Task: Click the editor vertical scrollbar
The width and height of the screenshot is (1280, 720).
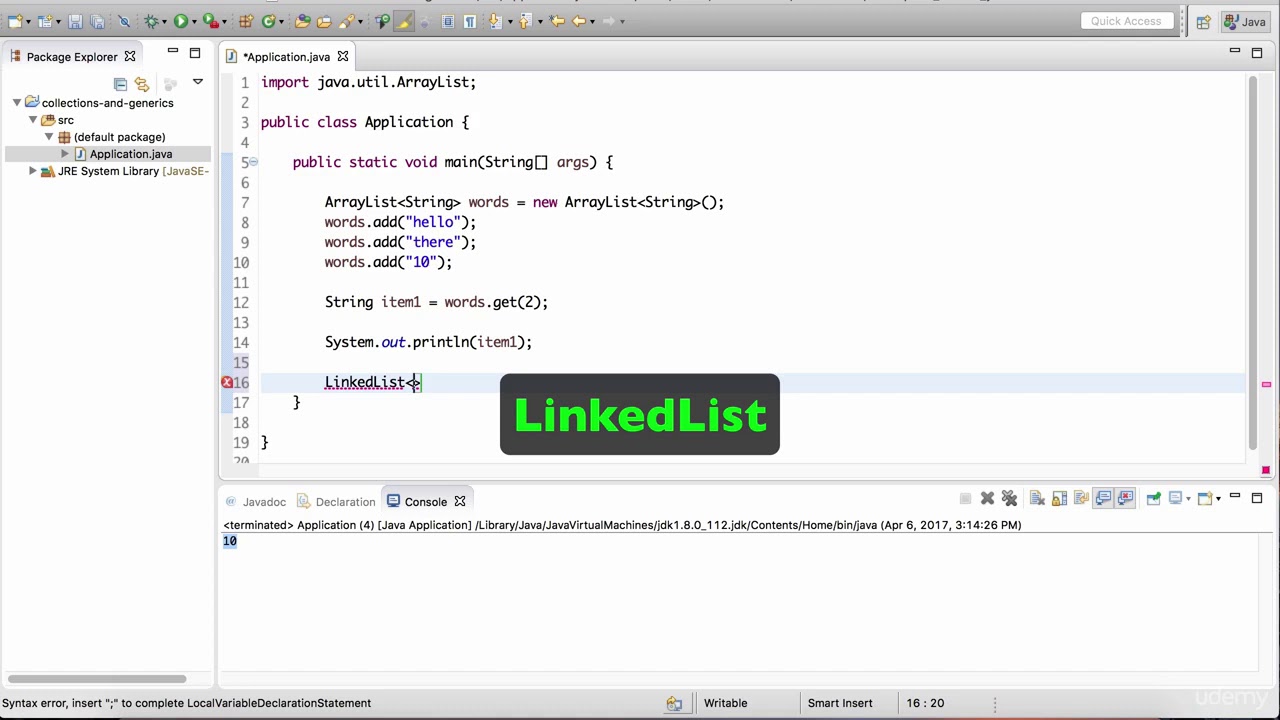Action: point(1252,263)
